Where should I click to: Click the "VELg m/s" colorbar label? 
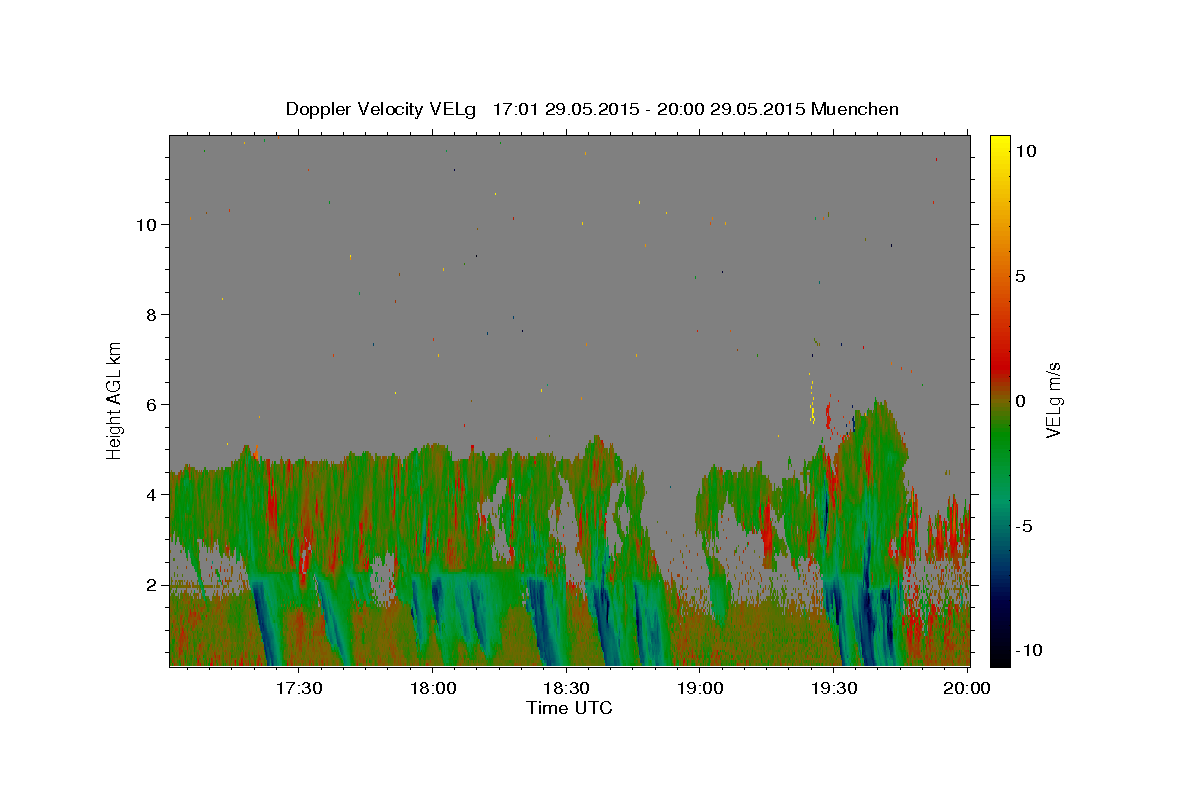1053,400
